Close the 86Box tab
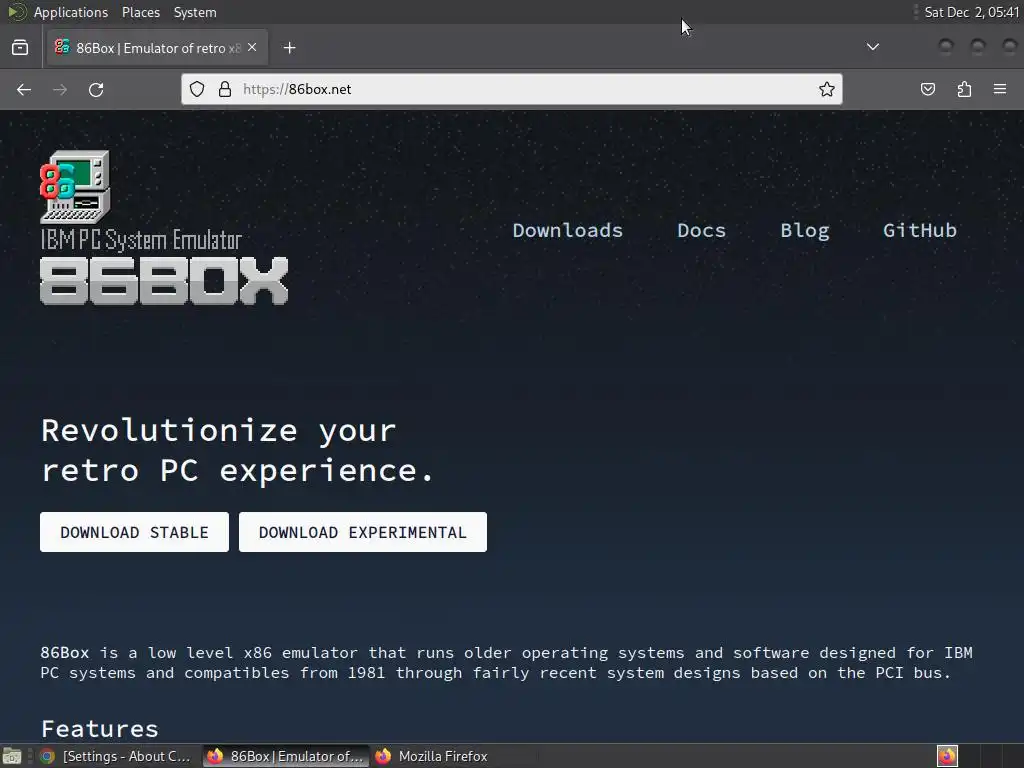The height and width of the screenshot is (768, 1024). (252, 47)
